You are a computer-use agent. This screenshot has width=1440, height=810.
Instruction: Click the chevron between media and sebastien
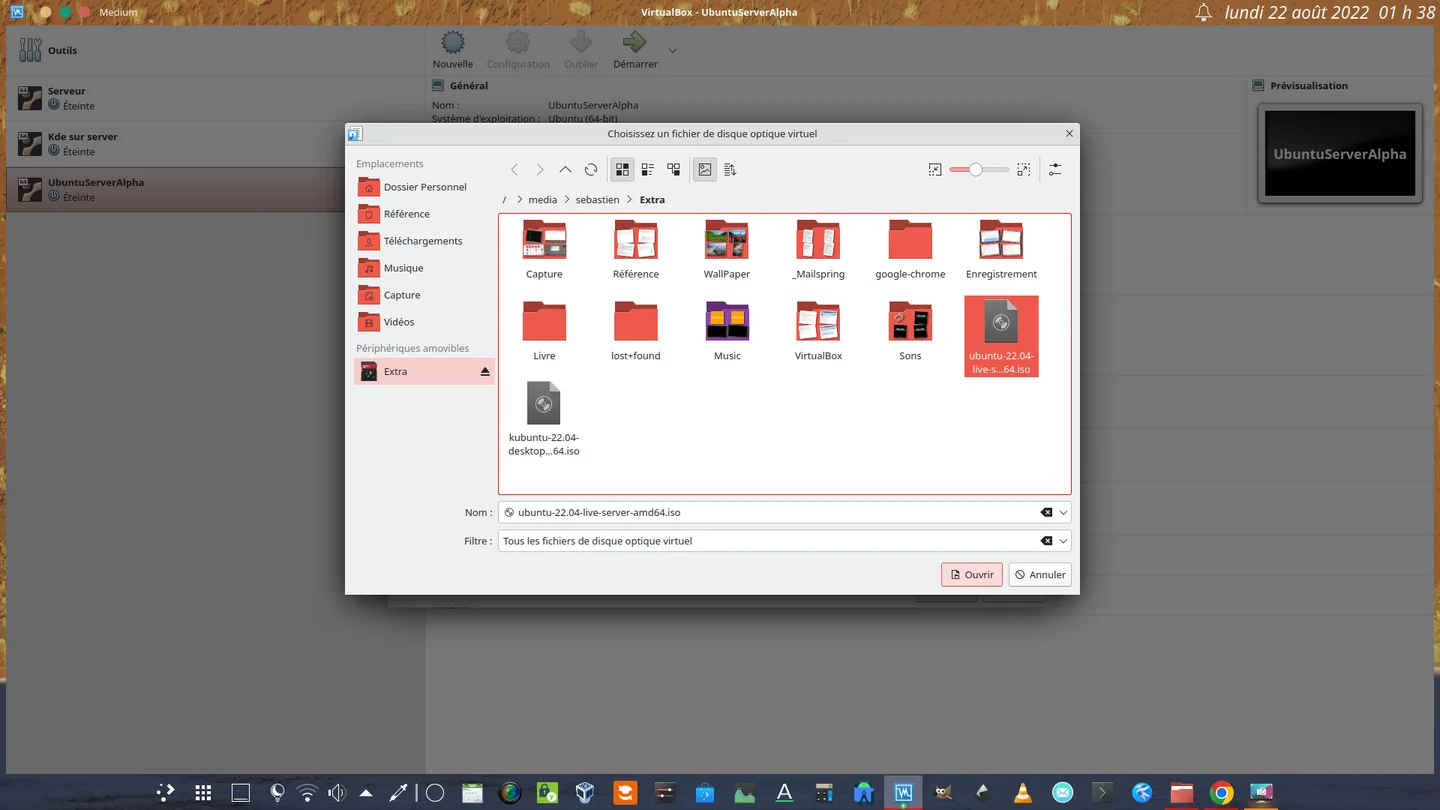(566, 200)
